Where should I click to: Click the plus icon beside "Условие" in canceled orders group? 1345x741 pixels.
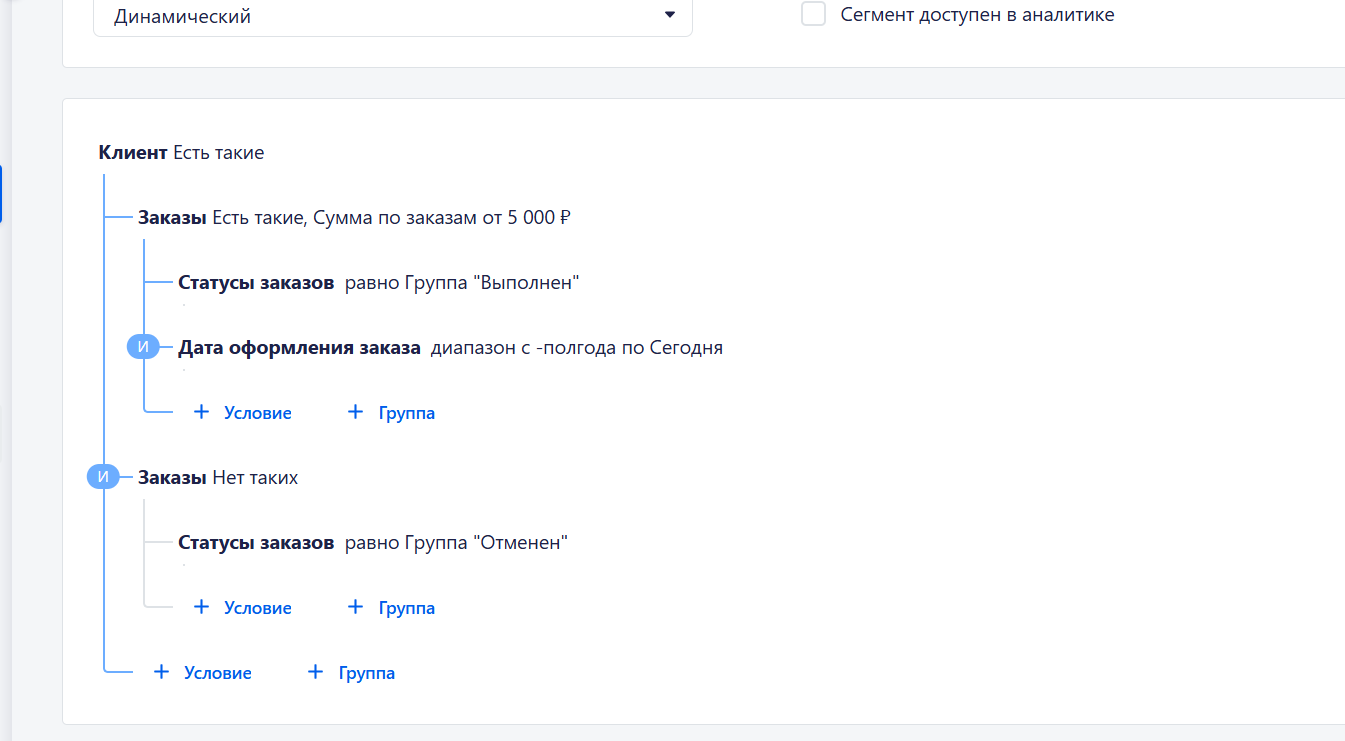click(202, 606)
